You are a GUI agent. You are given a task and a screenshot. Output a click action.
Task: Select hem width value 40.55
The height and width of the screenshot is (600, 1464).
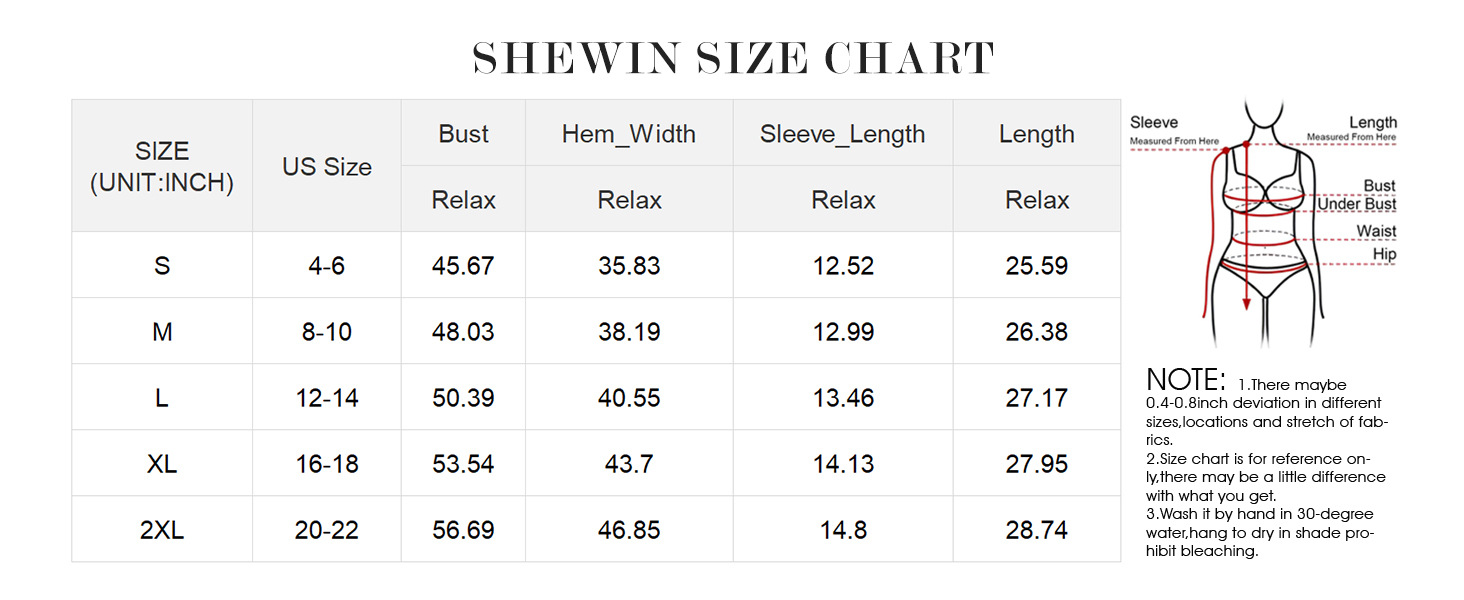point(629,398)
